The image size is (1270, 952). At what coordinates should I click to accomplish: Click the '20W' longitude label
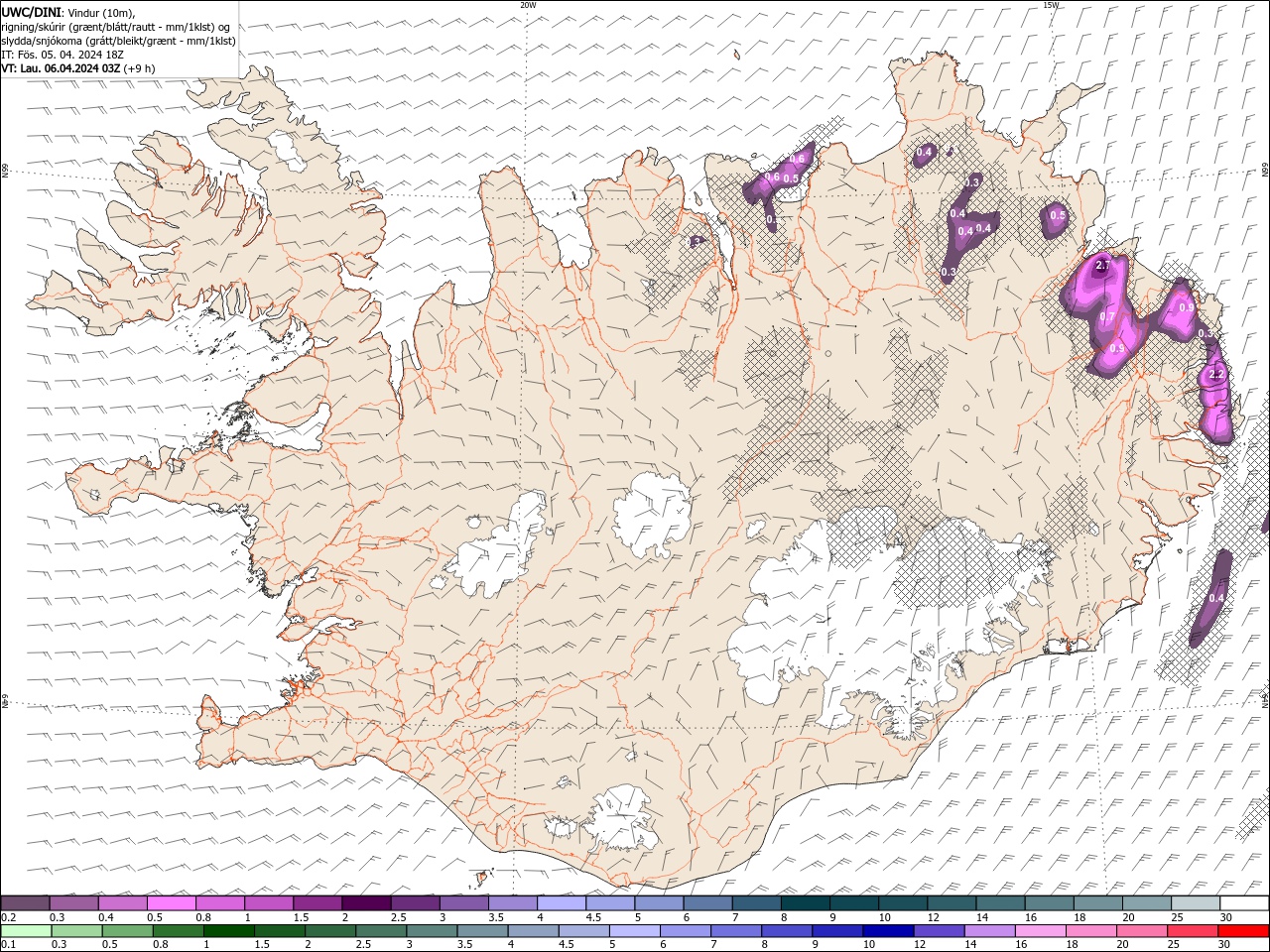[528, 5]
